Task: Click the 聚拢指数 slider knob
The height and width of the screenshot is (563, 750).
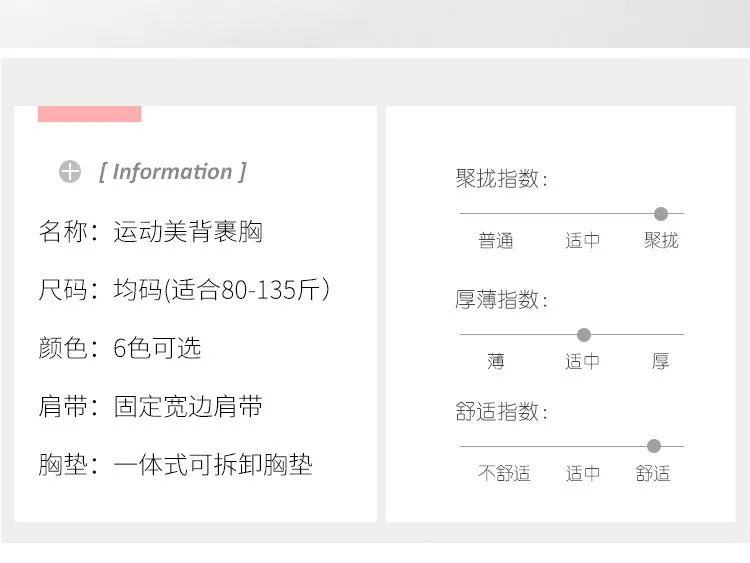Action: (x=661, y=214)
